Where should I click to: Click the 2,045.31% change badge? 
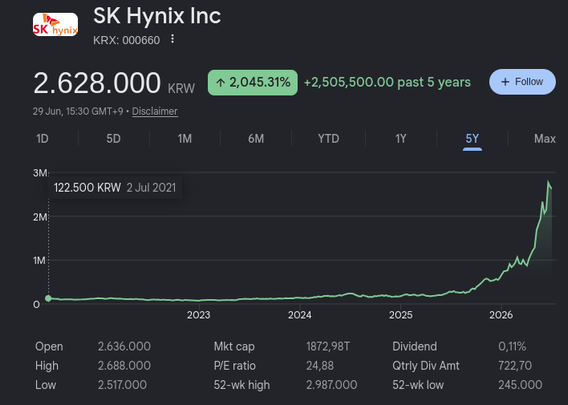tap(252, 83)
